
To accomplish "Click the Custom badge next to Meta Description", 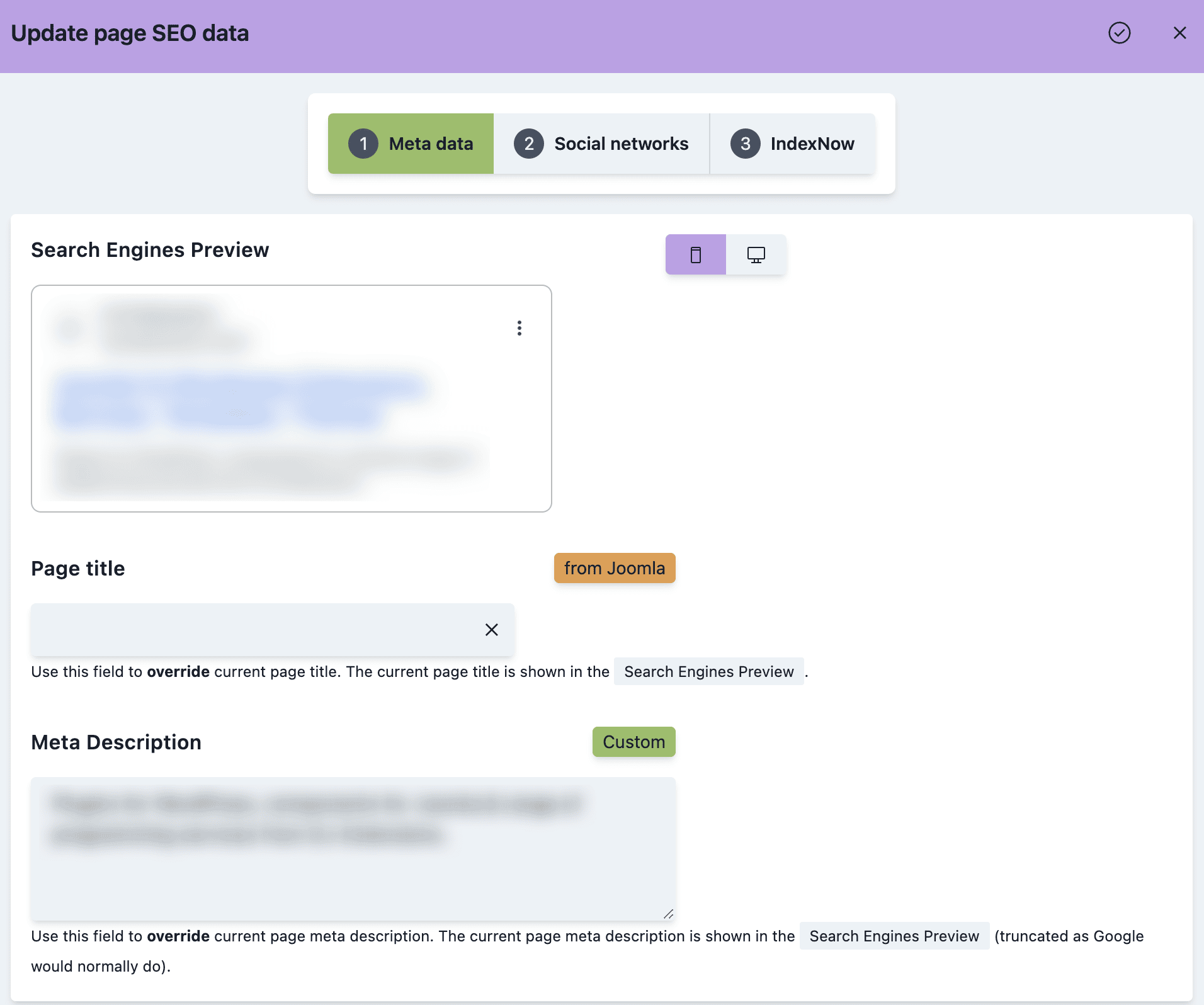I will point(633,742).
